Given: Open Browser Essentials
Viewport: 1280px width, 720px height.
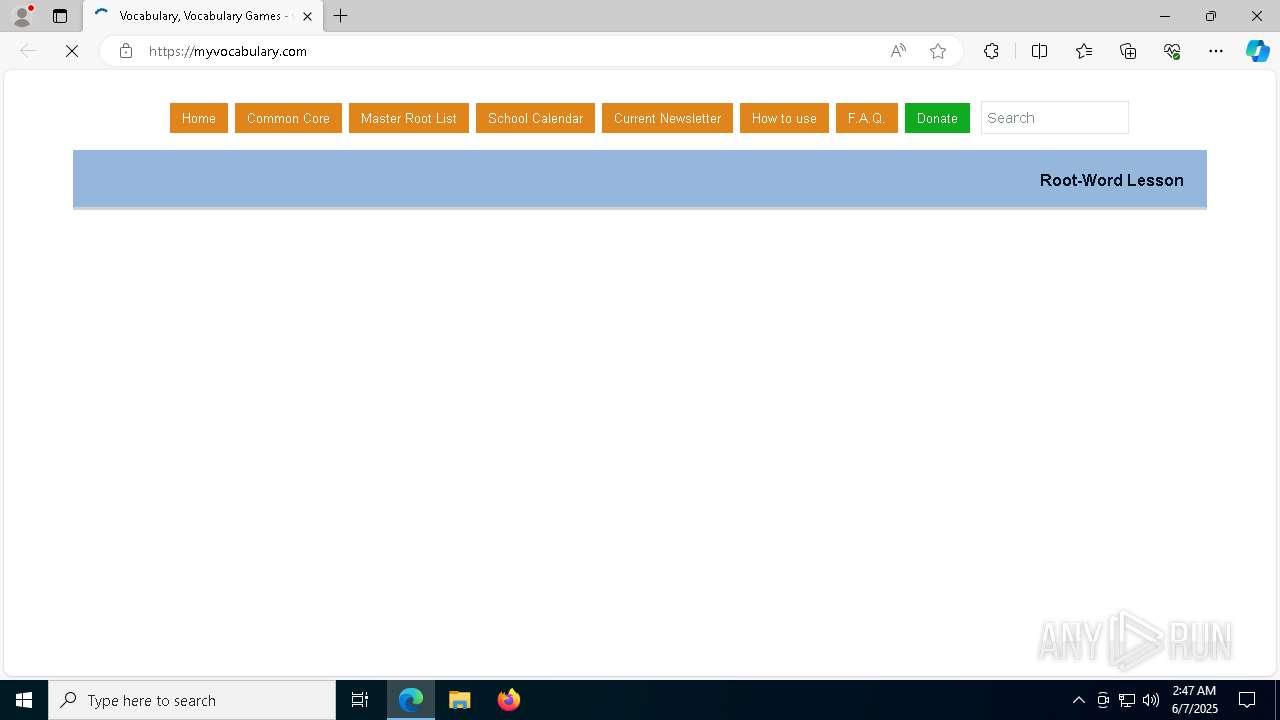Looking at the screenshot, I should pyautogui.click(x=1172, y=51).
